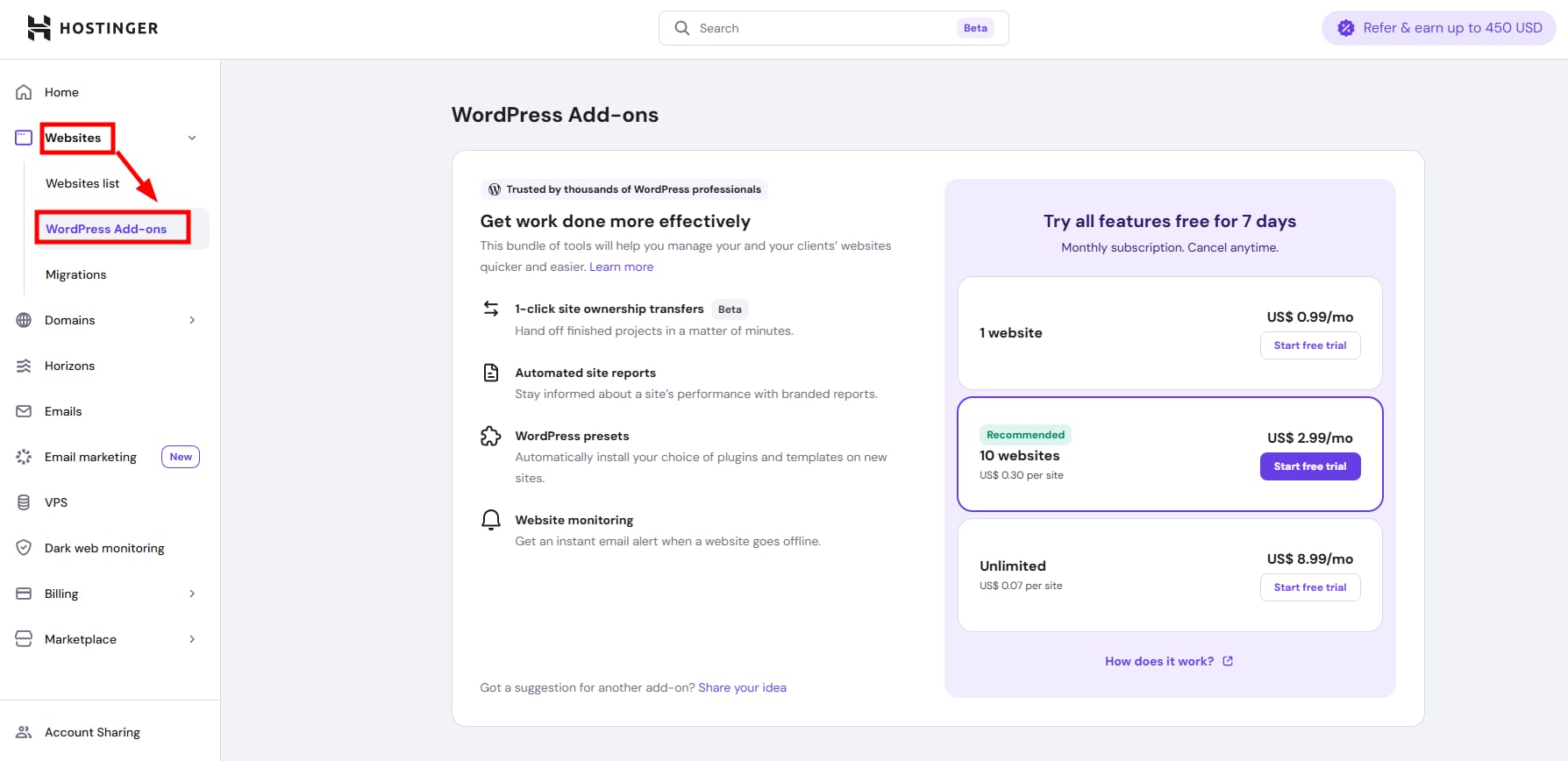The image size is (1568, 761).
Task: Click Trusted by thousands of WordPress professionals badge
Action: point(624,189)
